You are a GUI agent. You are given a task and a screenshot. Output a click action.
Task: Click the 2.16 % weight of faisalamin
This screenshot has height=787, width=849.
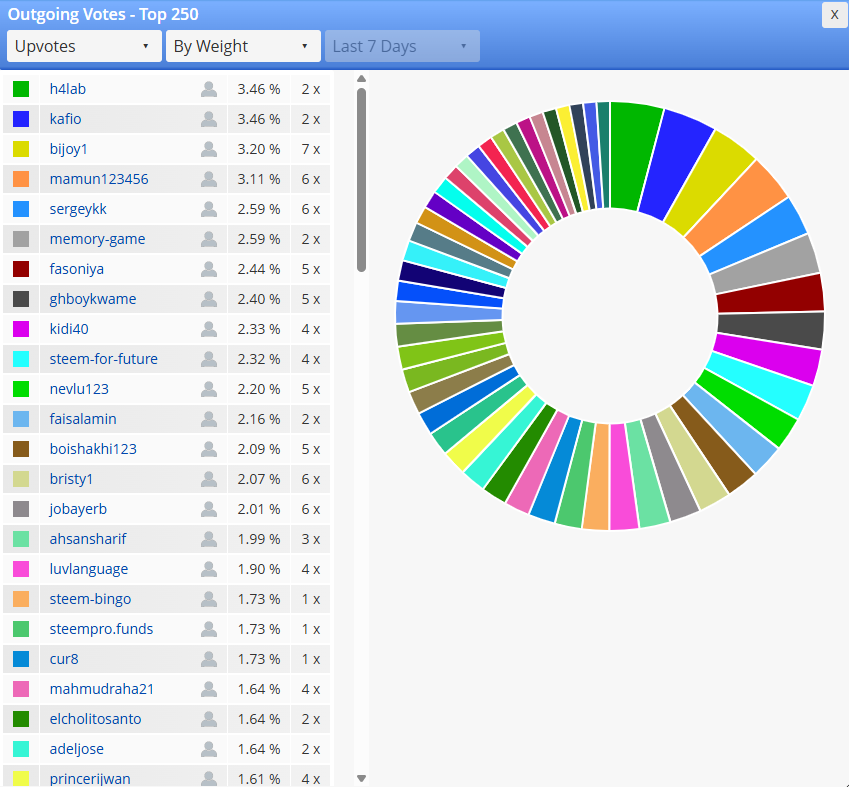click(x=259, y=419)
